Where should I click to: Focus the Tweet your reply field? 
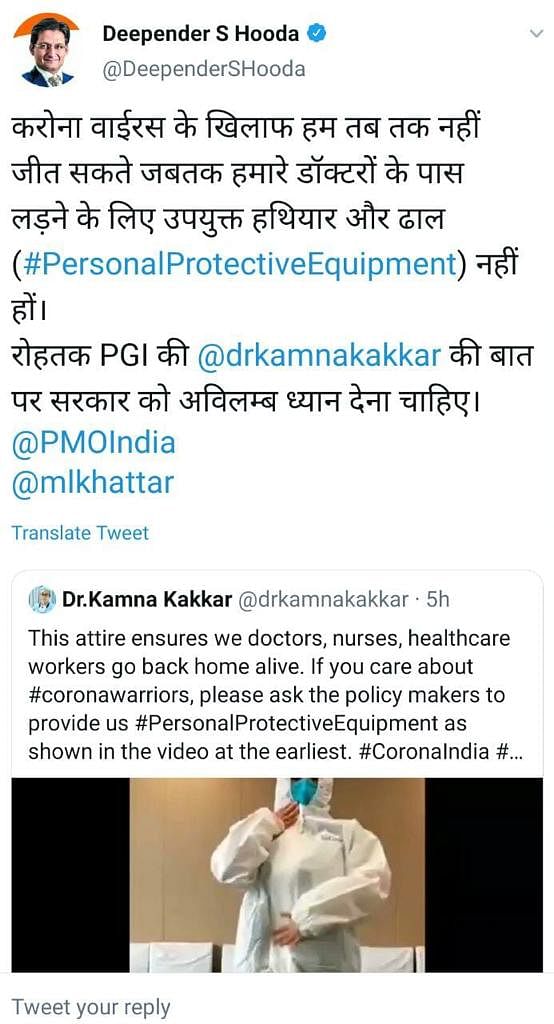(x=277, y=1006)
